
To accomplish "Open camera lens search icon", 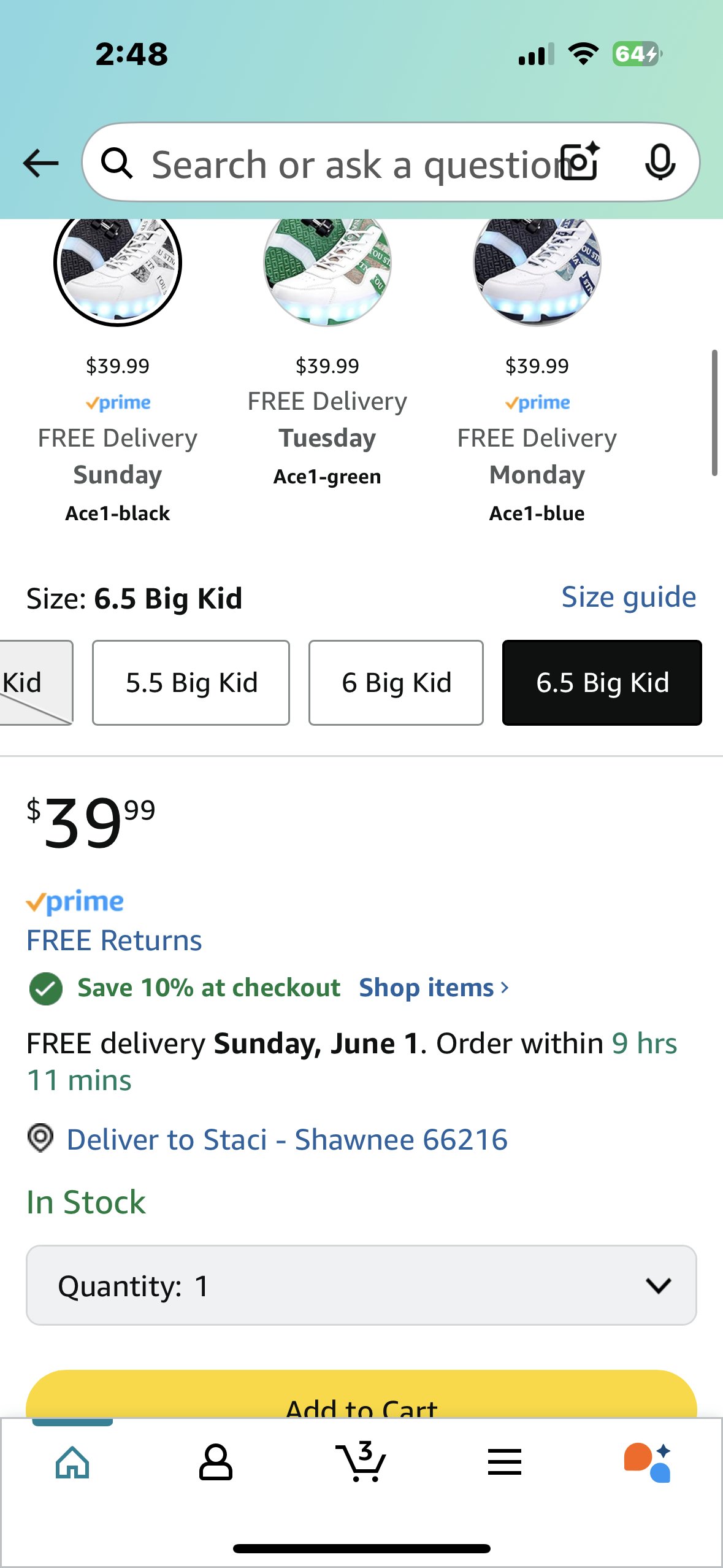I will [x=580, y=162].
